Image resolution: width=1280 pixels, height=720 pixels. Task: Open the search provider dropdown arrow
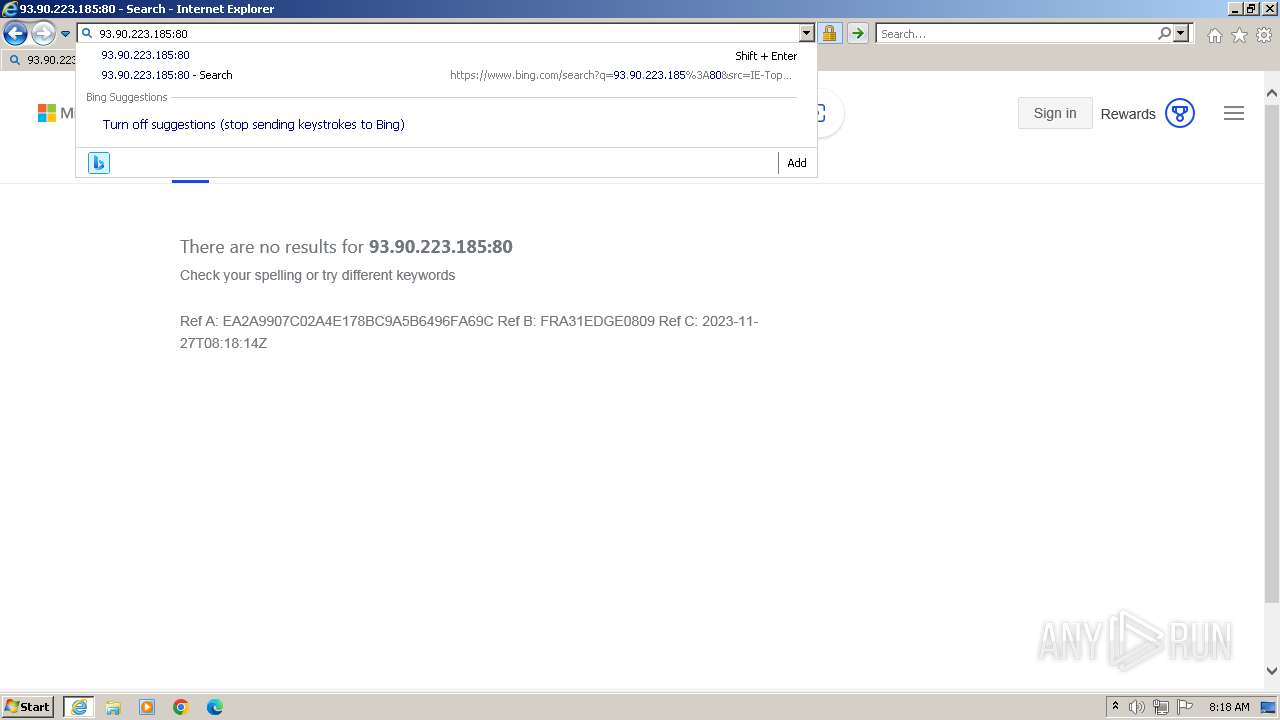tap(1181, 33)
